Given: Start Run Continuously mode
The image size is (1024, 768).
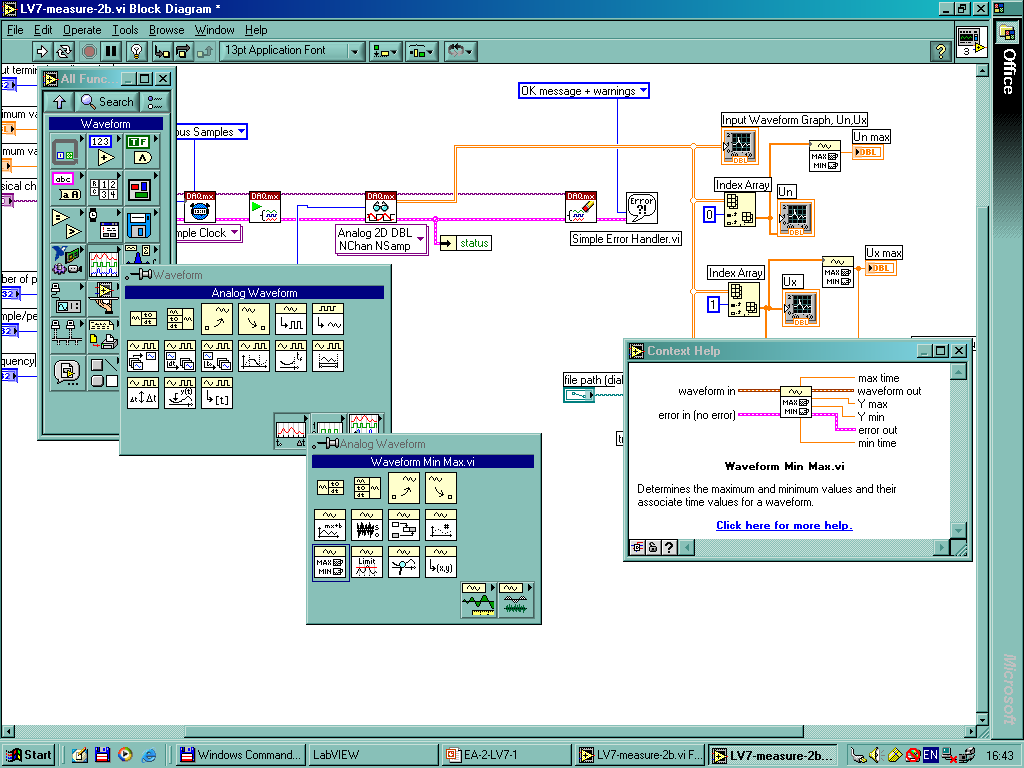Looking at the screenshot, I should 64,51.
